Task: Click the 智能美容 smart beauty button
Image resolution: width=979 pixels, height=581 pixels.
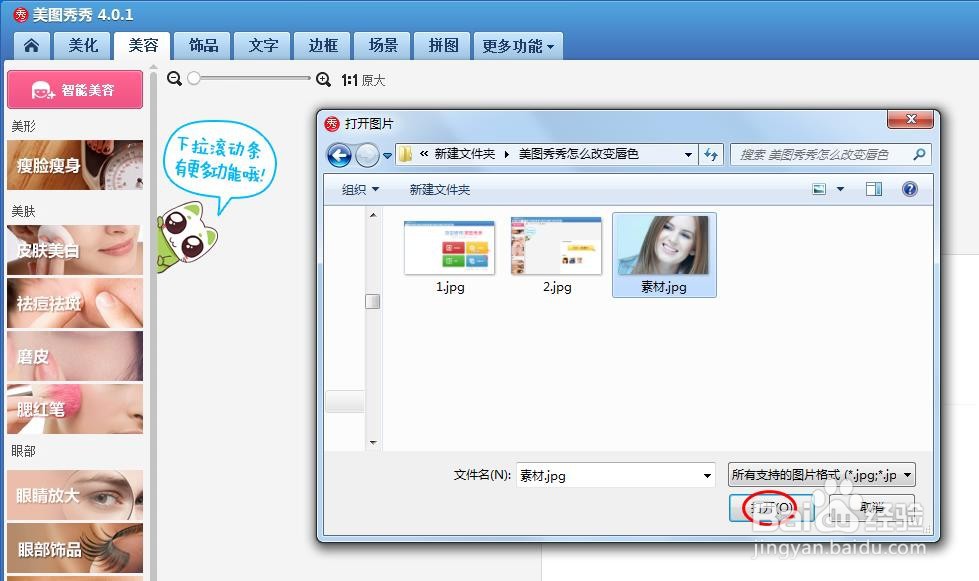Action: pos(75,89)
